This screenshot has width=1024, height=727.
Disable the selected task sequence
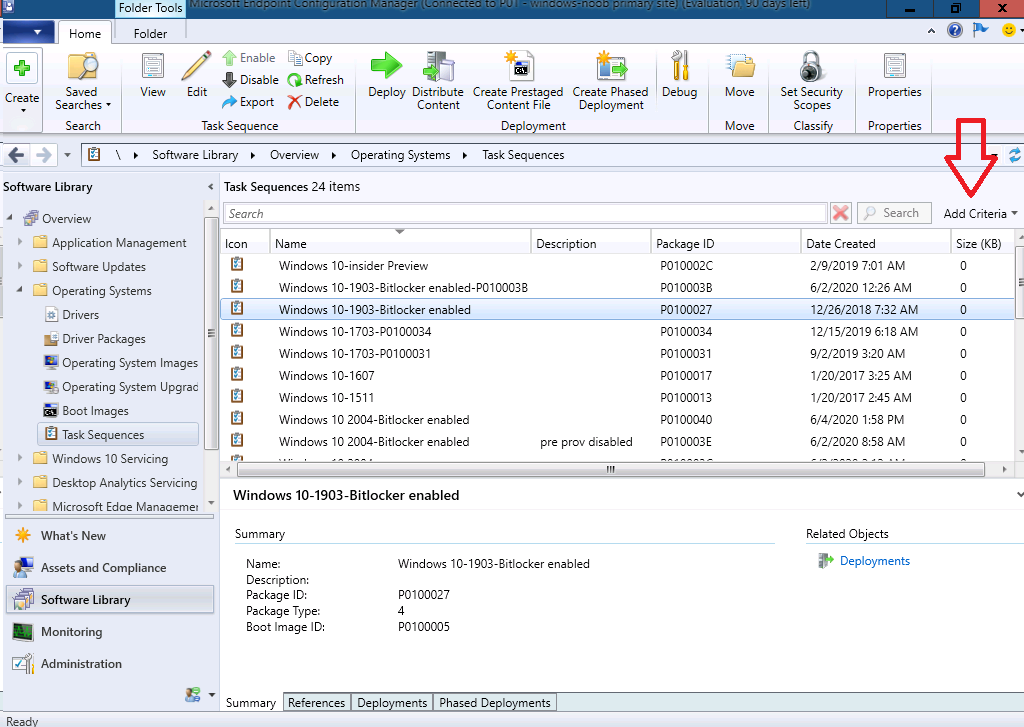point(250,80)
